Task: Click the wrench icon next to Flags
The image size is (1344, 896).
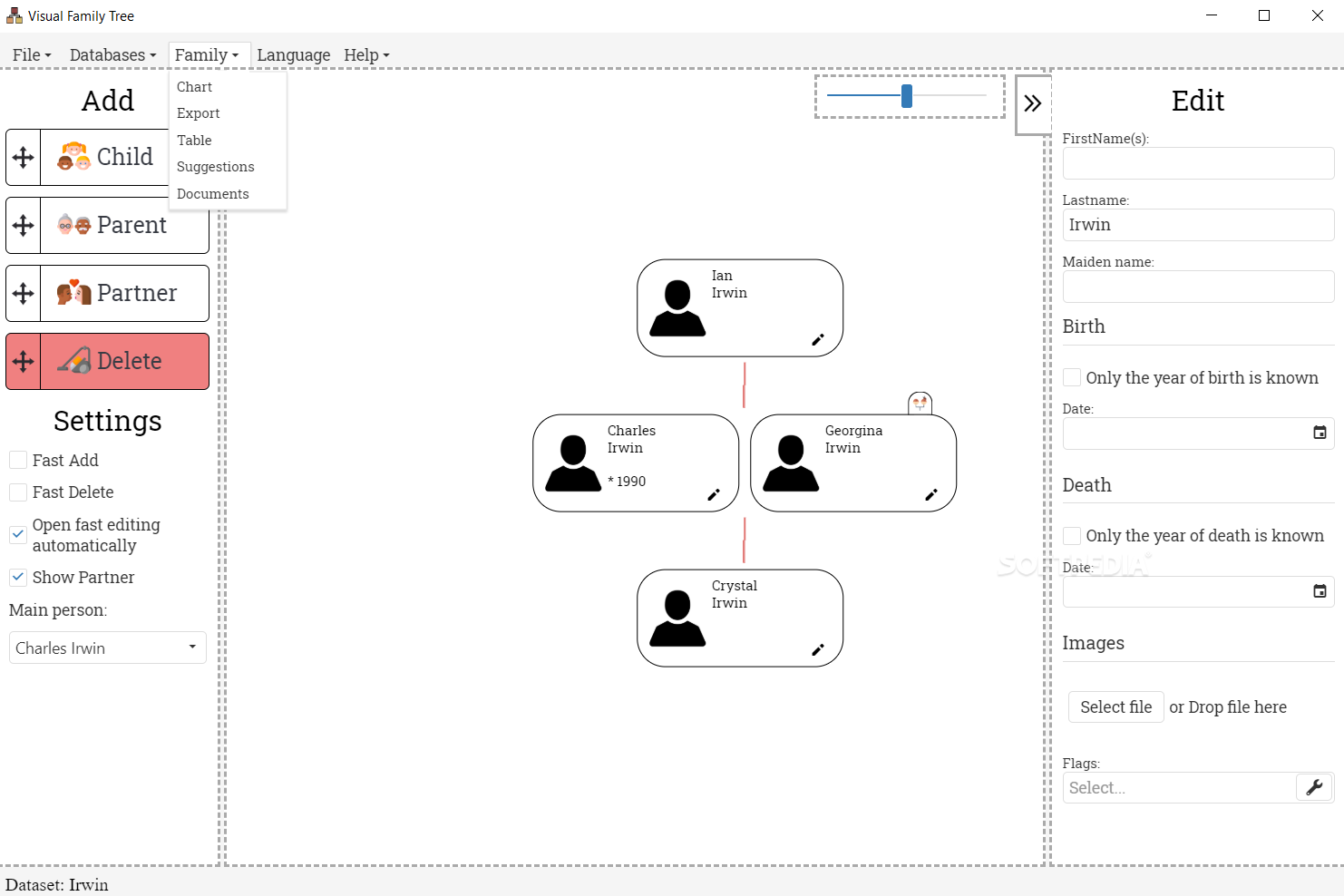Action: [x=1314, y=787]
